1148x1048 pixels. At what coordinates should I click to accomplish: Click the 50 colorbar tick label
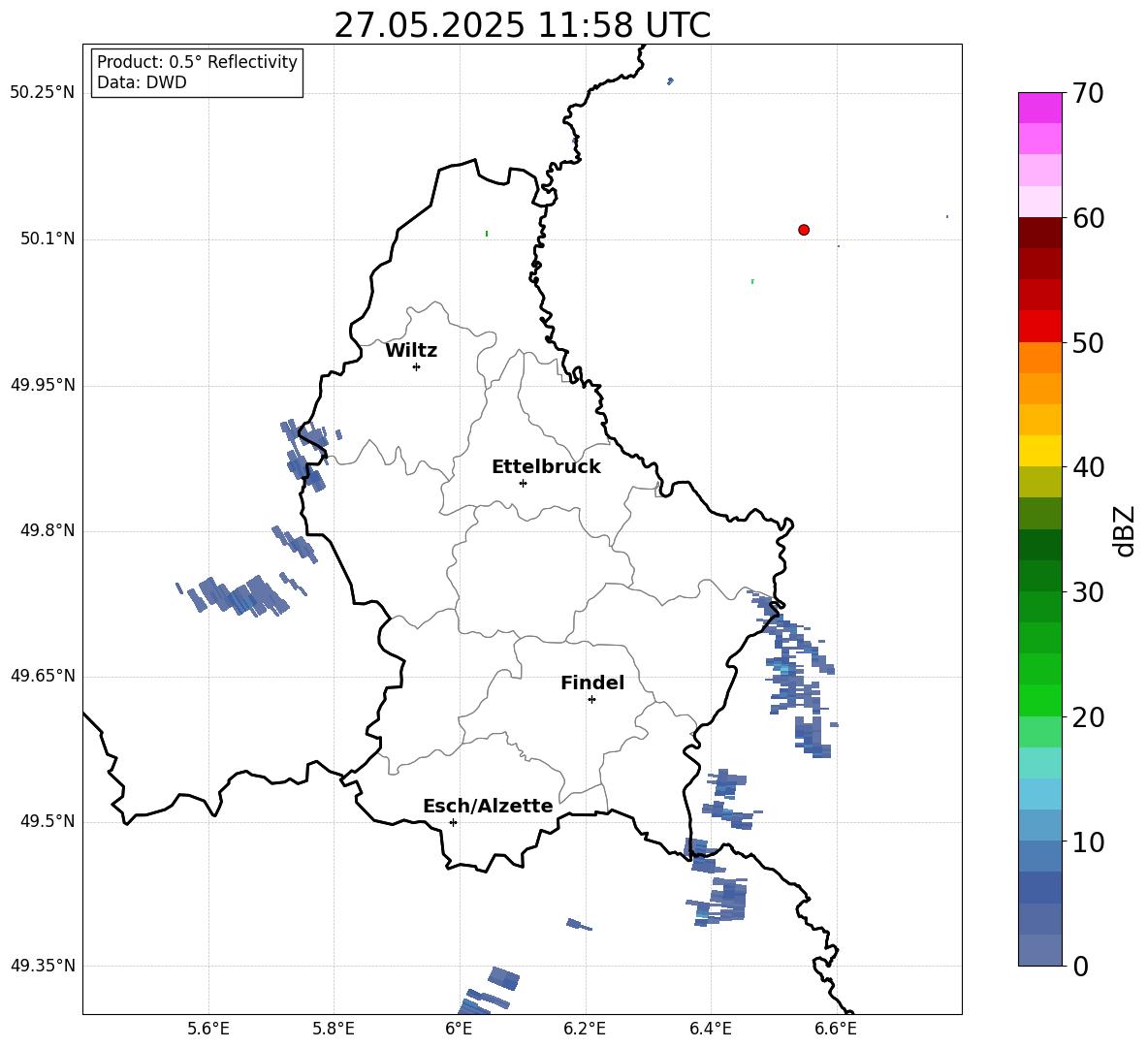tap(1088, 342)
